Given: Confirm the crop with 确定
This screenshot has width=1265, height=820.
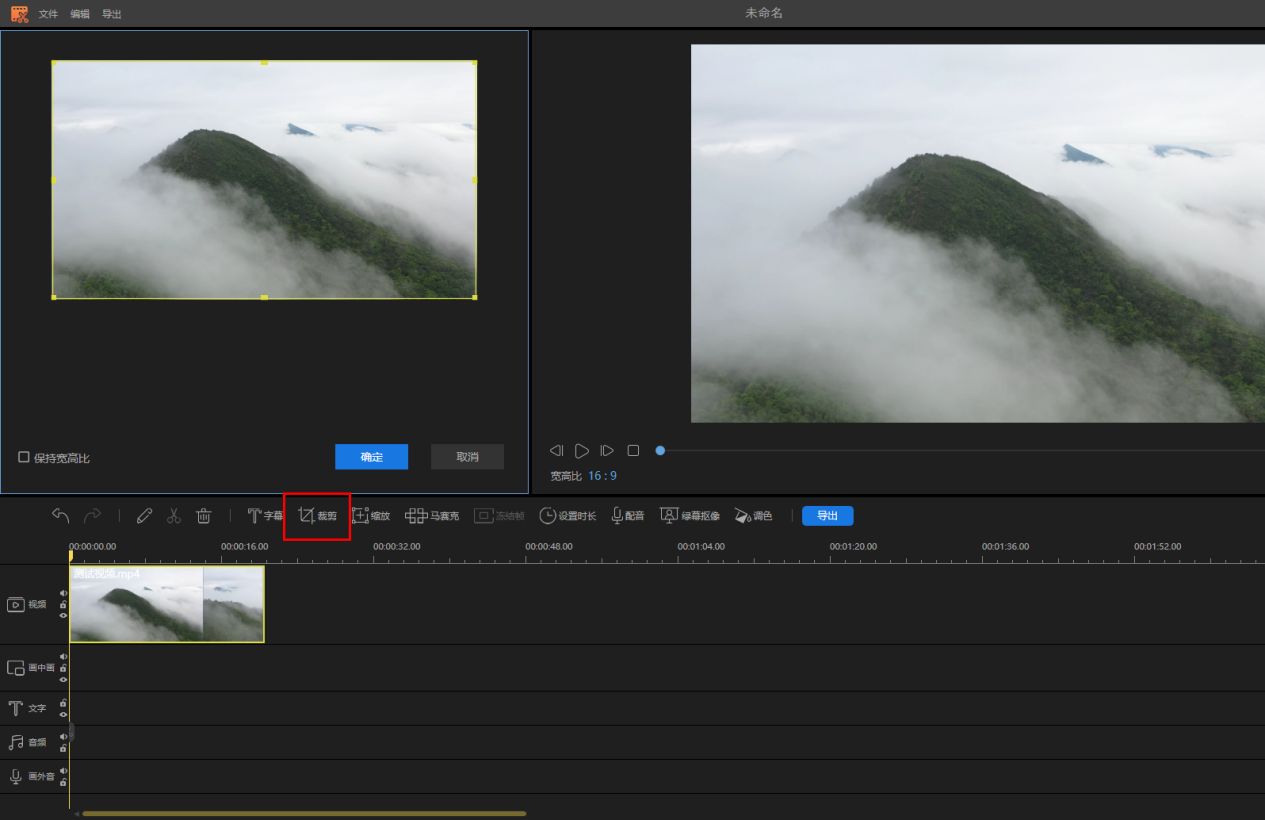Looking at the screenshot, I should coord(371,457).
